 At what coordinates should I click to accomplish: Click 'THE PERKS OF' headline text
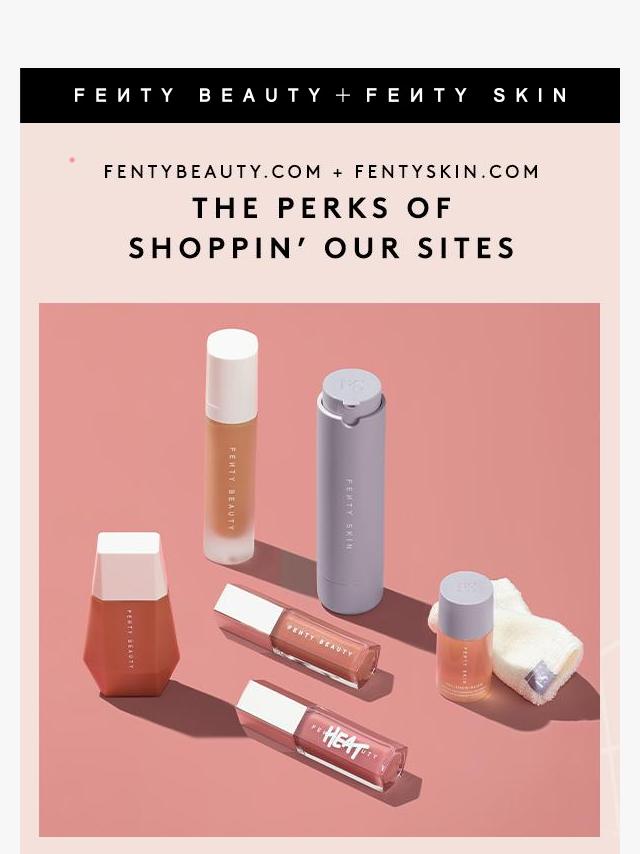[322, 208]
